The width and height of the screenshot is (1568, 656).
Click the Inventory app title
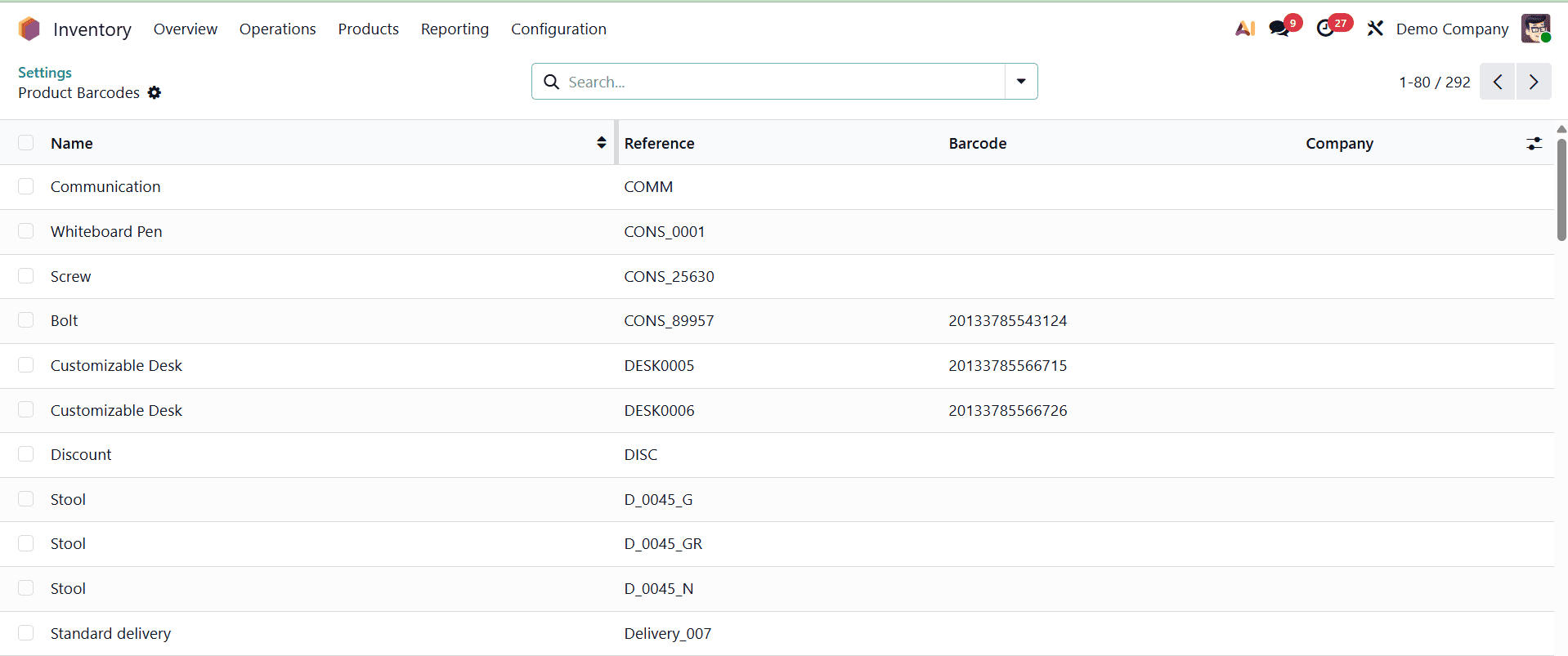(92, 29)
